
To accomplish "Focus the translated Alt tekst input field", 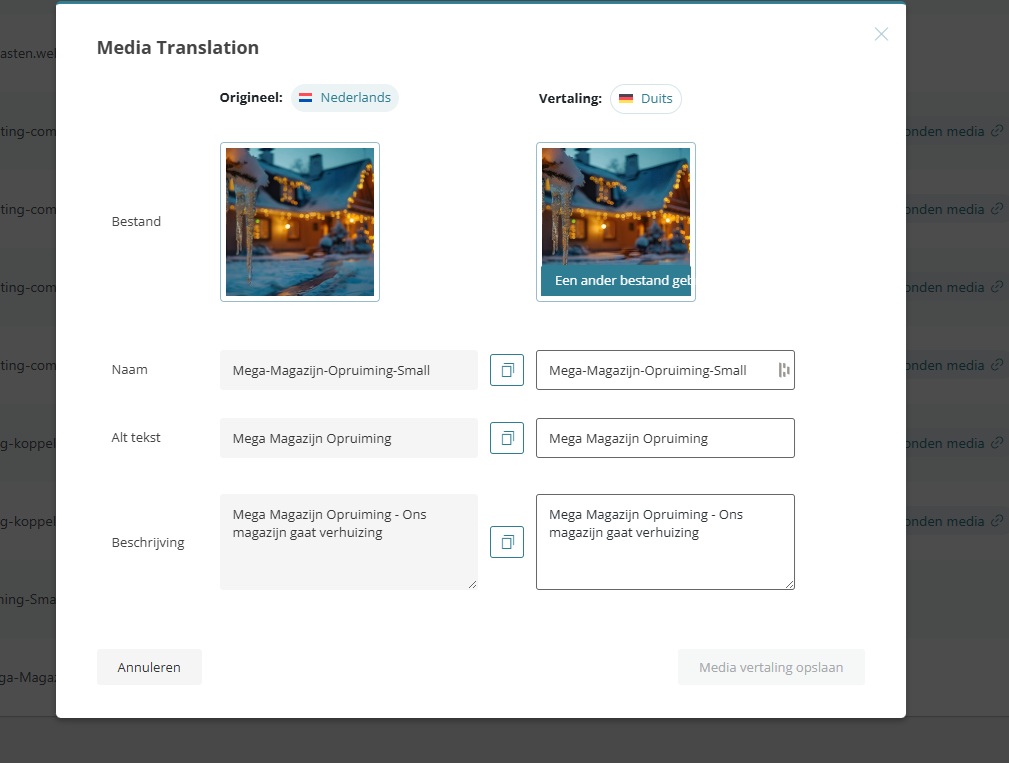I will pos(665,438).
